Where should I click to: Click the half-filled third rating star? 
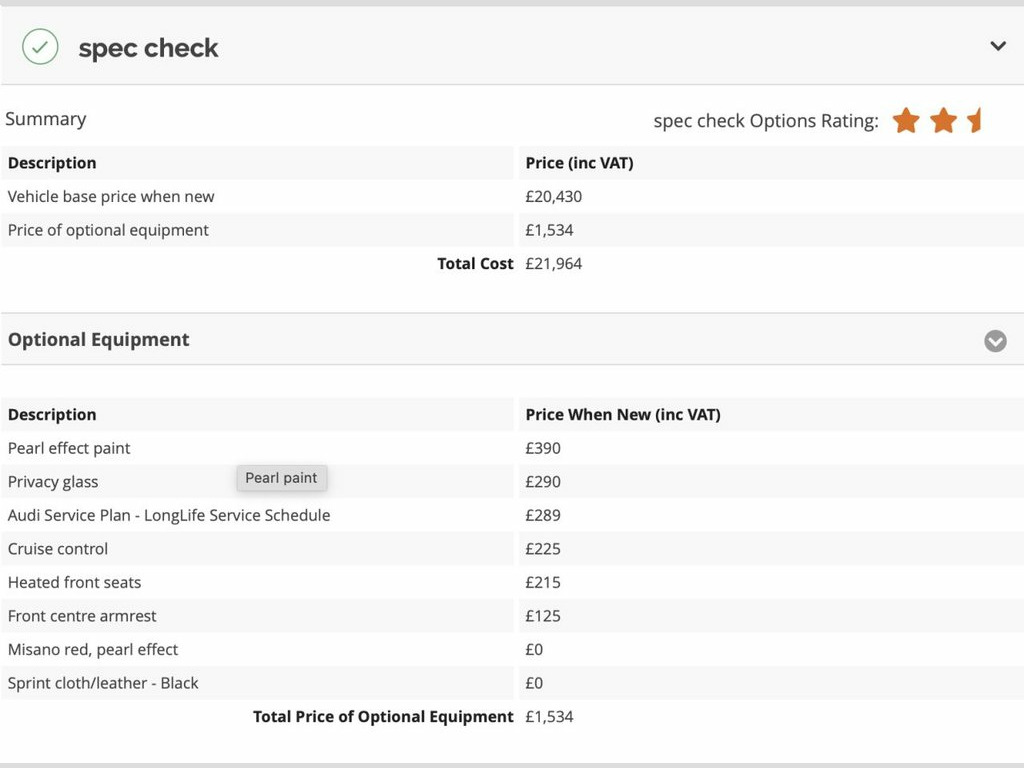point(975,121)
